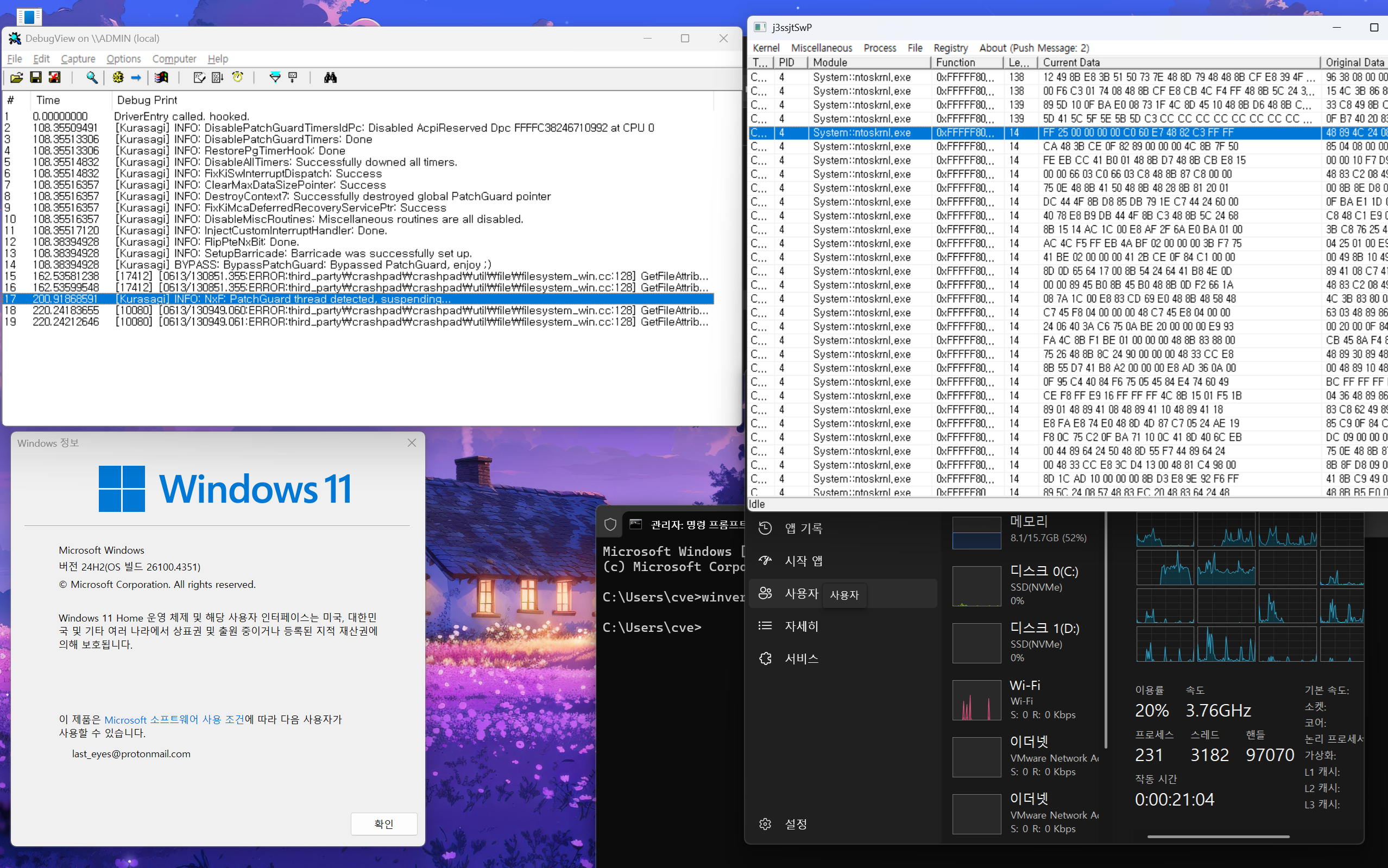Select the "Bypassed PatchGuard, enjoy" log row
The width and height of the screenshot is (1388, 868).
pyautogui.click(x=358, y=265)
